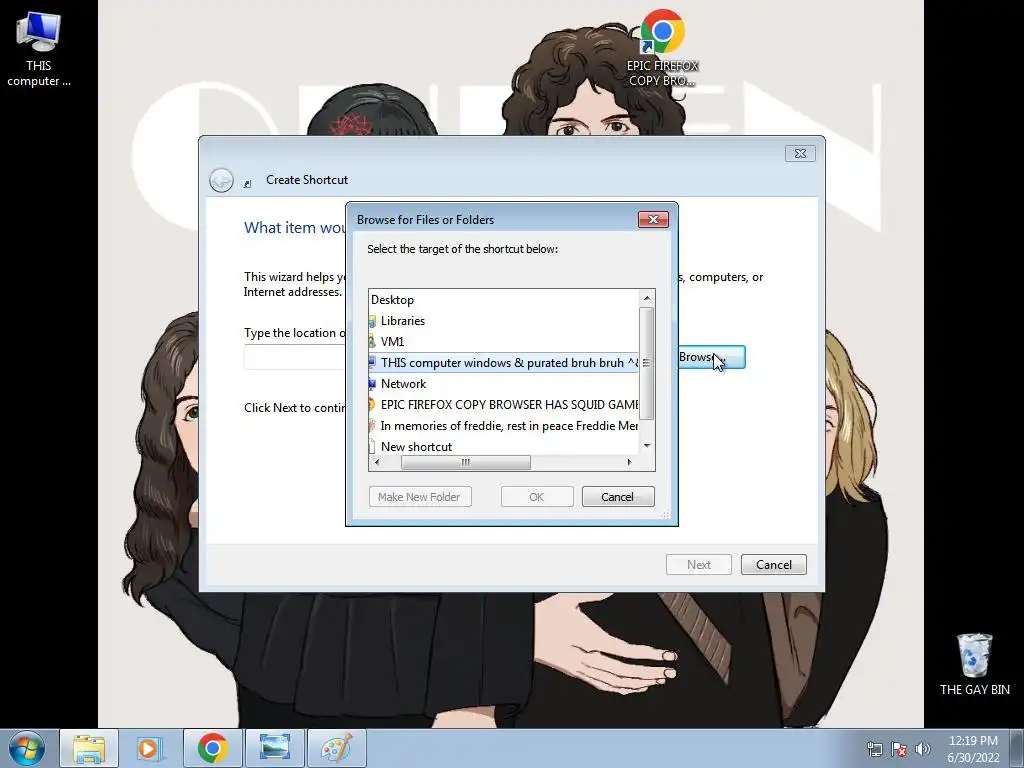Open the Windows Start orb

(27, 748)
